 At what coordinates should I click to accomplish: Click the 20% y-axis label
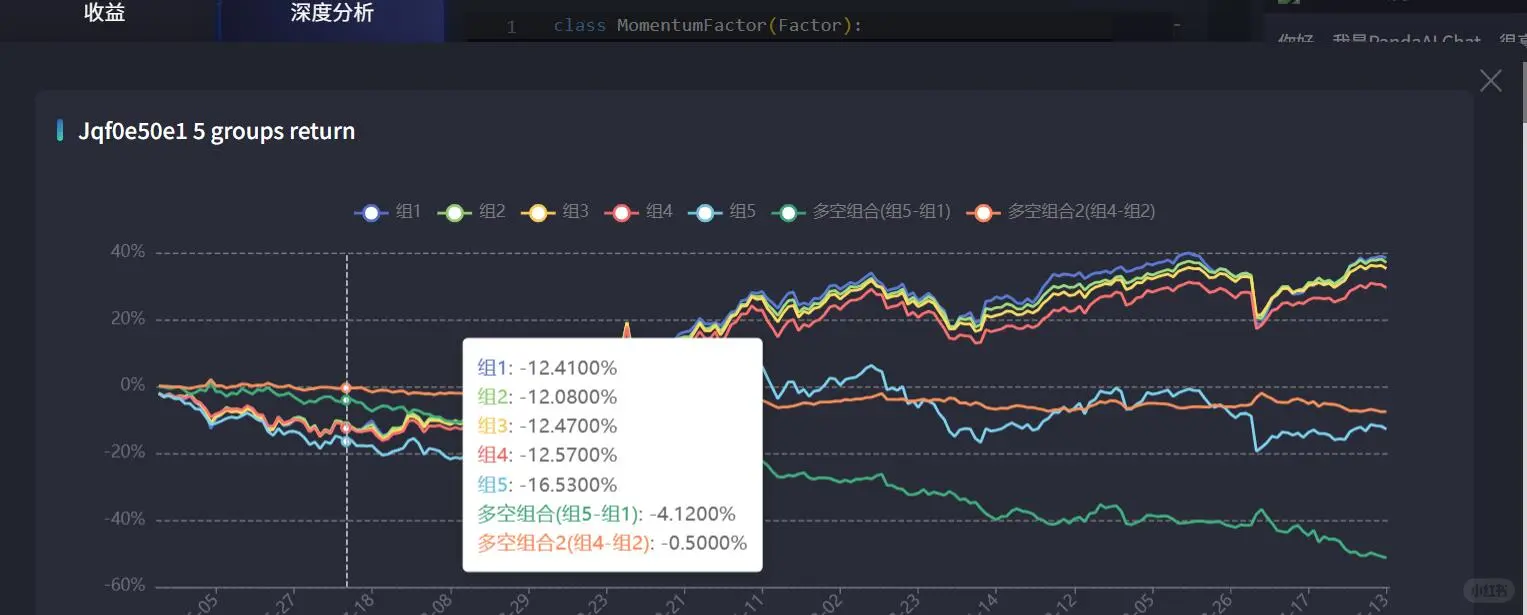[x=127, y=319]
